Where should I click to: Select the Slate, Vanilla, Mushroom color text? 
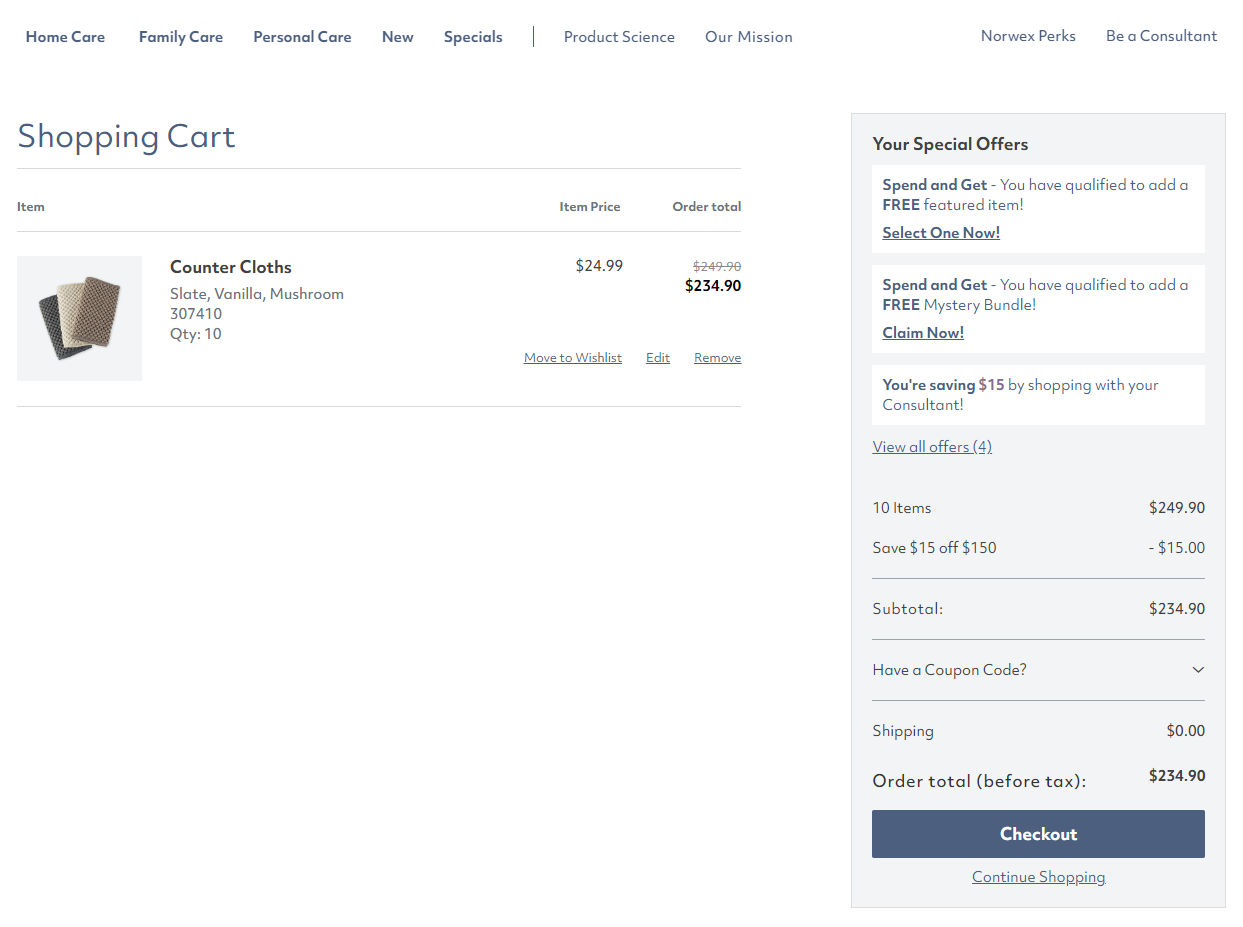coord(257,294)
